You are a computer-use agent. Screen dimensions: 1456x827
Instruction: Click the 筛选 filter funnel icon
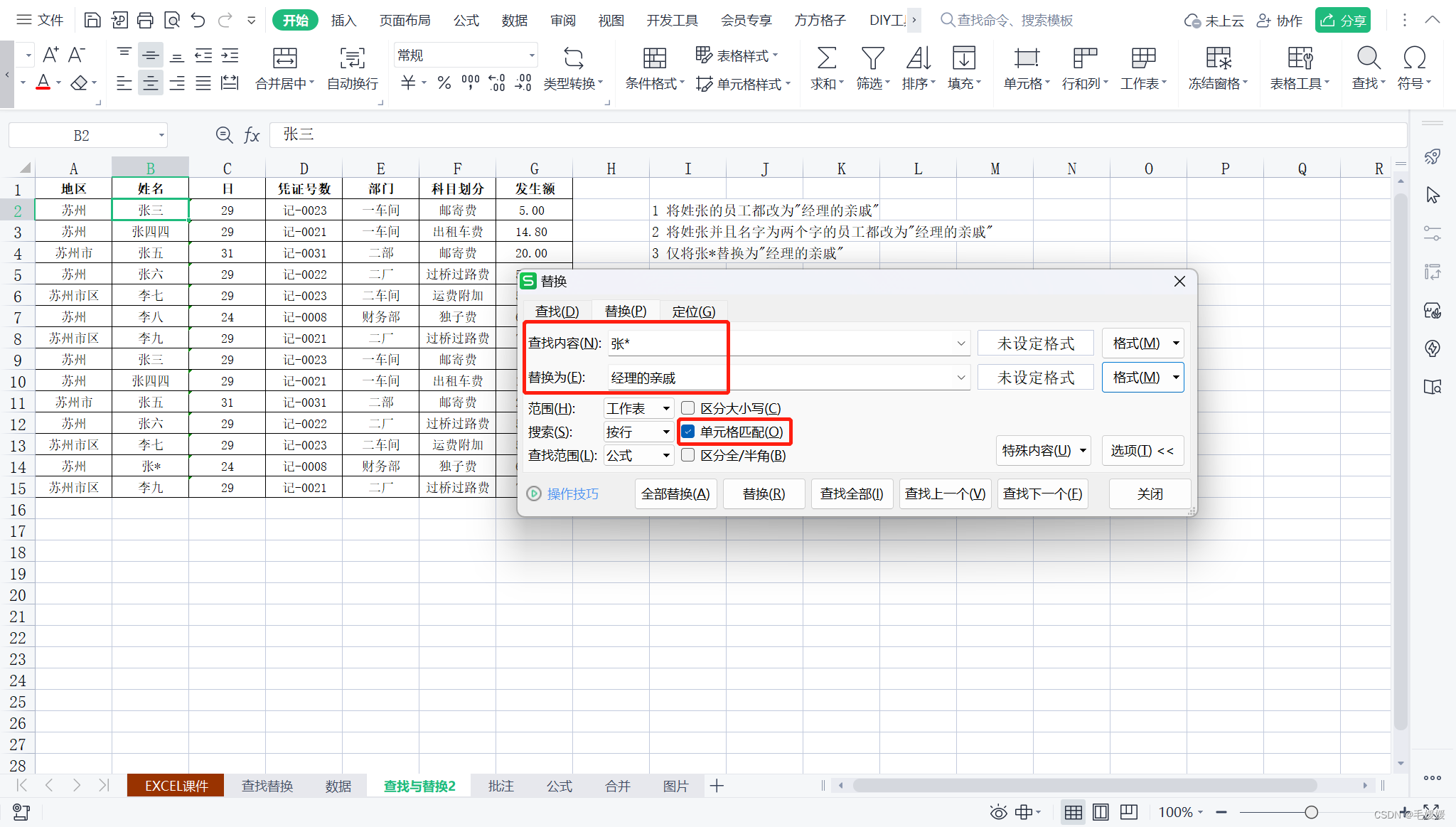pos(872,58)
